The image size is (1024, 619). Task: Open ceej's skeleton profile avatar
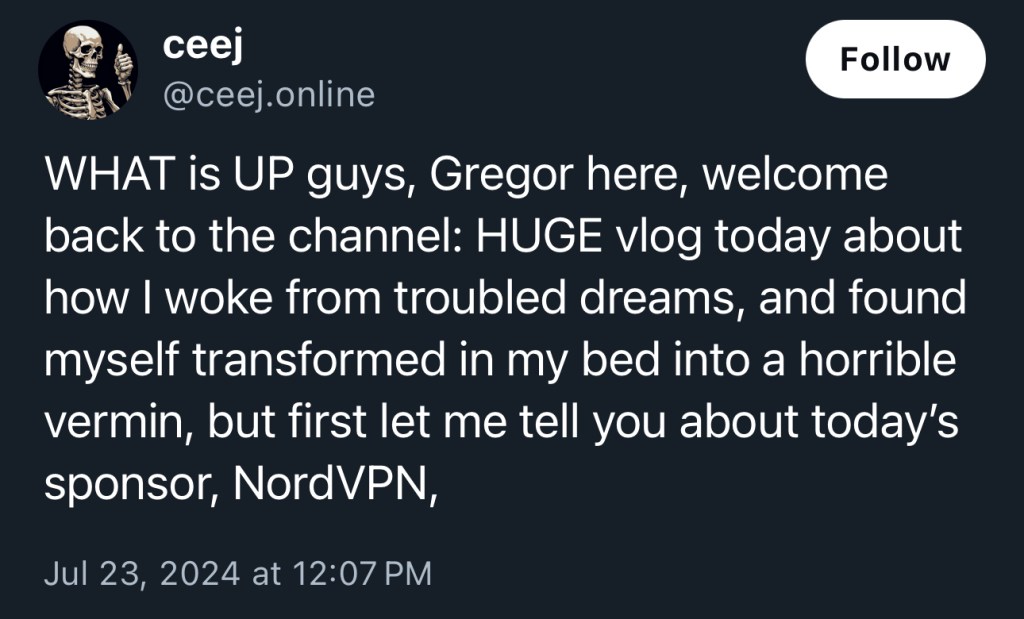coord(88,70)
